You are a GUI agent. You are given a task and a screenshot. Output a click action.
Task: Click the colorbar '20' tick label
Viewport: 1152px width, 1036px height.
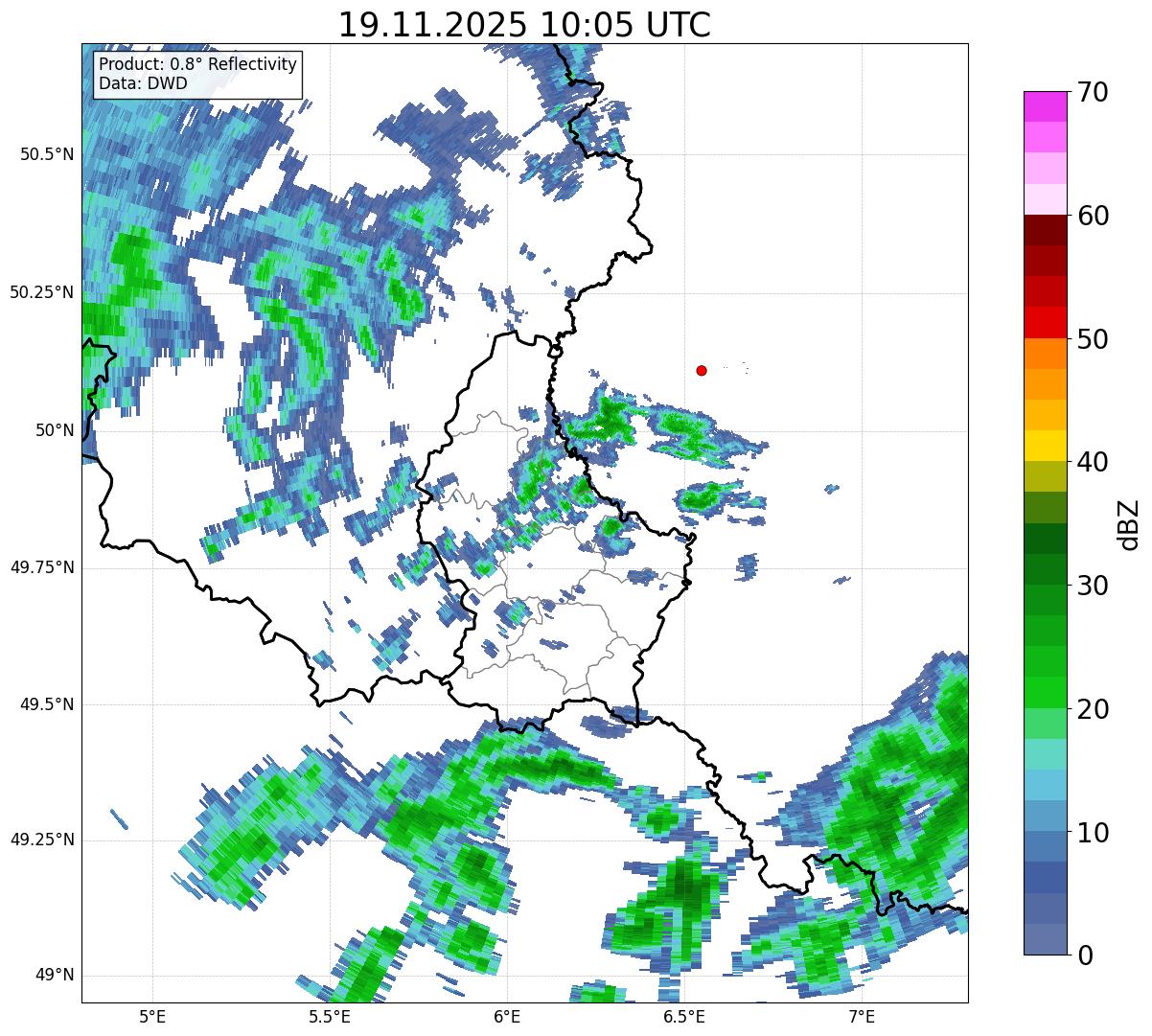(x=1093, y=709)
